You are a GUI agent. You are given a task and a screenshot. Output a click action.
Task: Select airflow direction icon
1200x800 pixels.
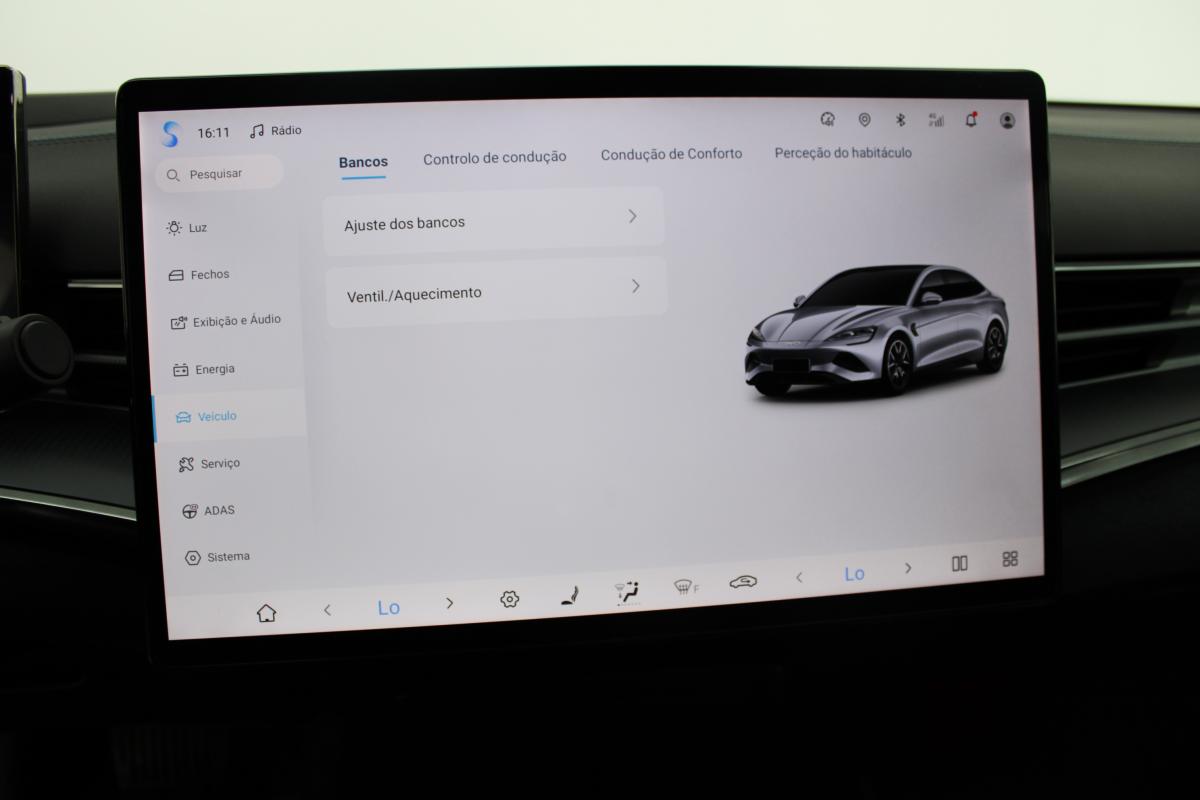[x=627, y=592]
